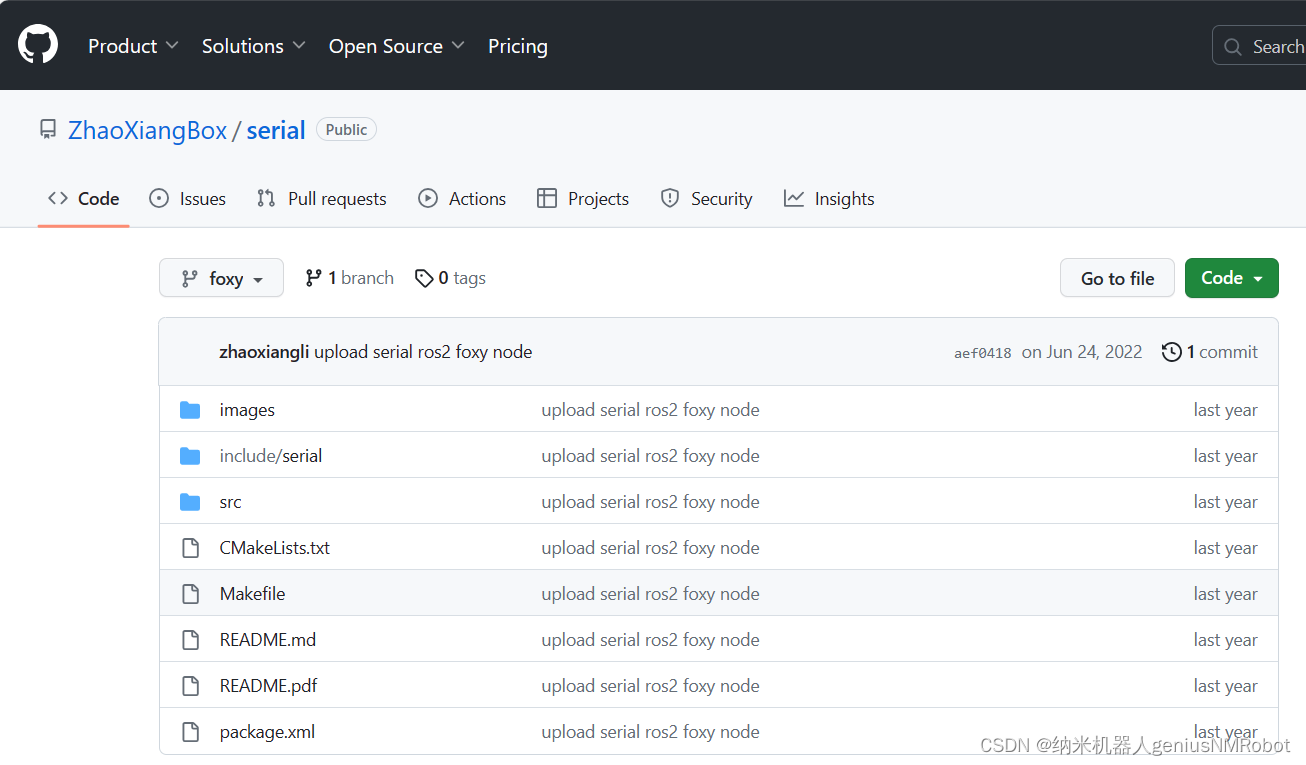The width and height of the screenshot is (1306, 765).
Task: Open the package.xml file
Action: 267,732
